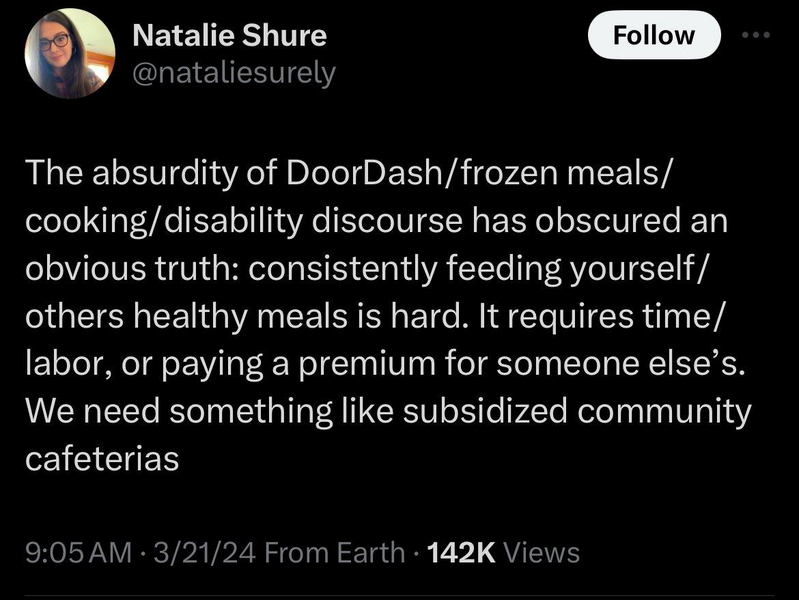Image resolution: width=799 pixels, height=600 pixels.
Task: Click the word cafeterias in the tweet
Action: [102, 458]
